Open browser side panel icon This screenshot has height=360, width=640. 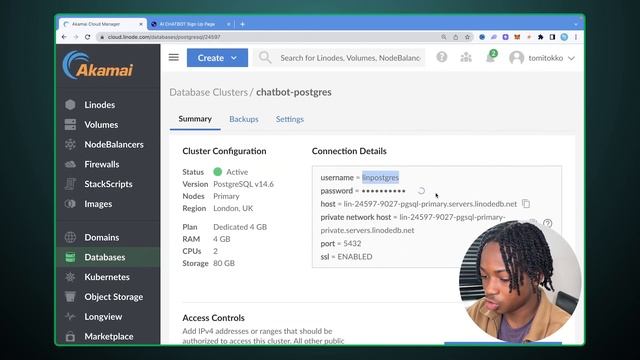point(552,37)
